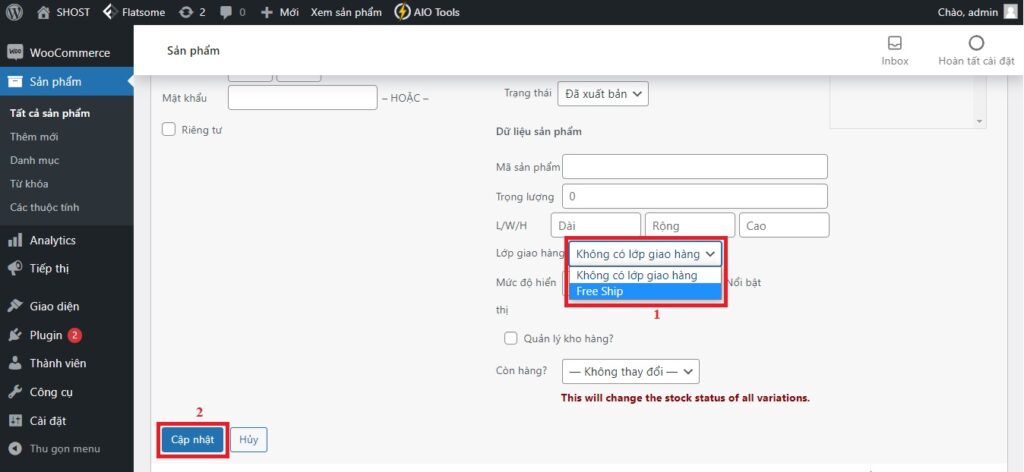Enable the Quản lý kho hàng checkbox

[x=511, y=338]
